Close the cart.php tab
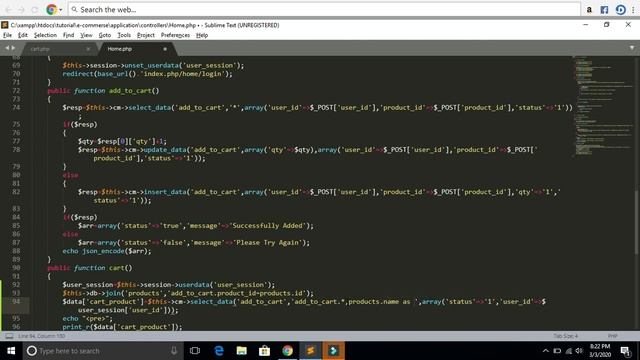This screenshot has height=360, width=640. pos(88,49)
